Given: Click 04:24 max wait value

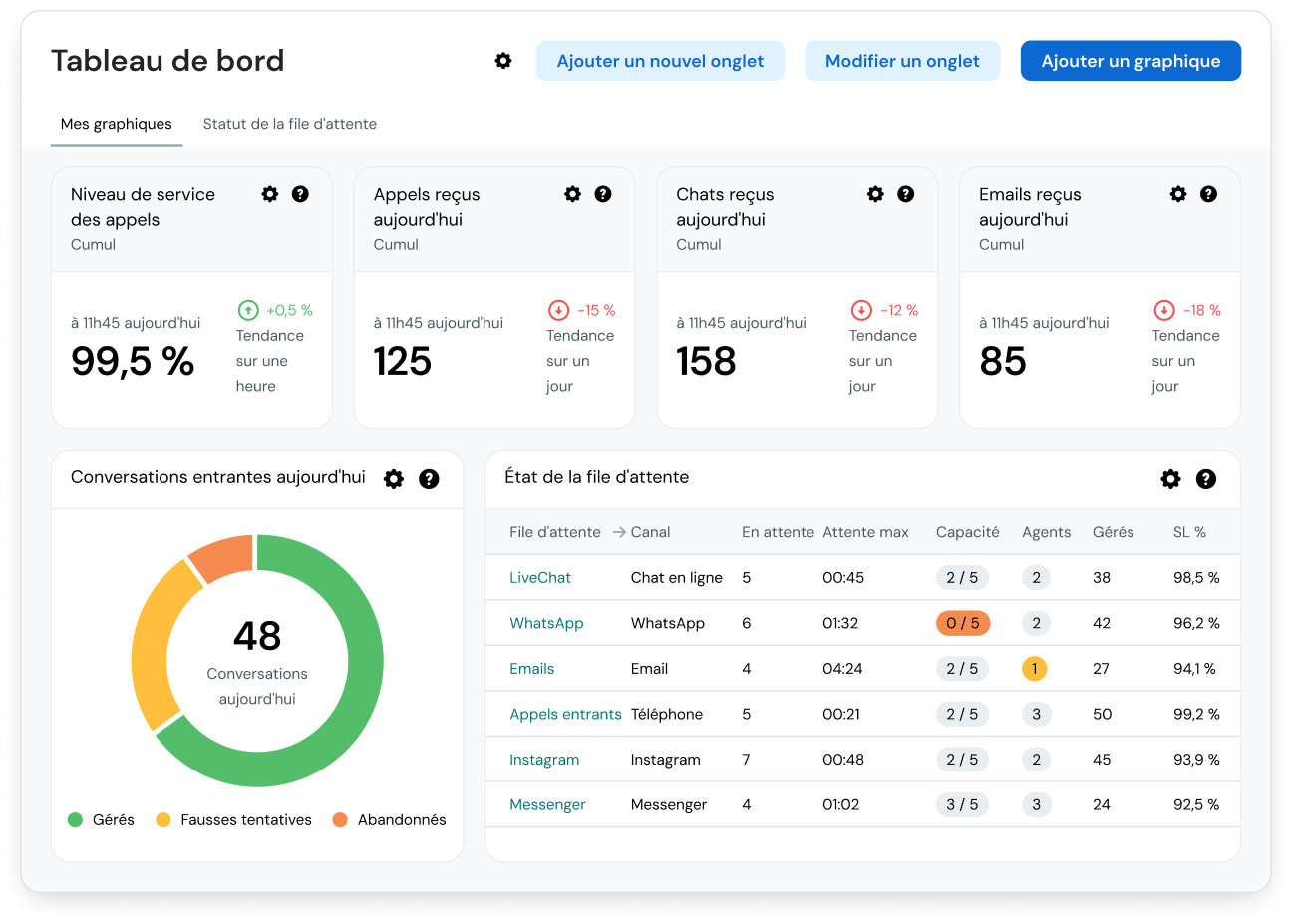Looking at the screenshot, I should pyautogui.click(x=842, y=669).
